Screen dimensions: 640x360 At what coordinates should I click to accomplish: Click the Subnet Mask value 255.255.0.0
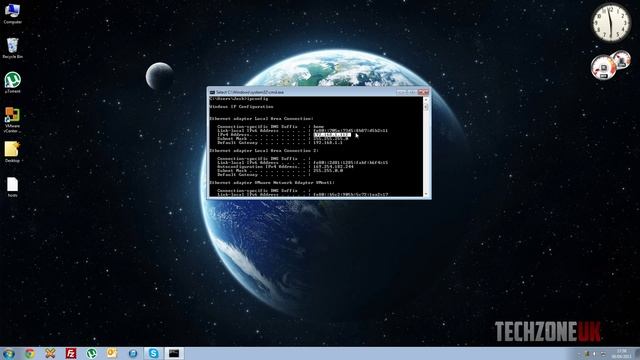[x=328, y=171]
